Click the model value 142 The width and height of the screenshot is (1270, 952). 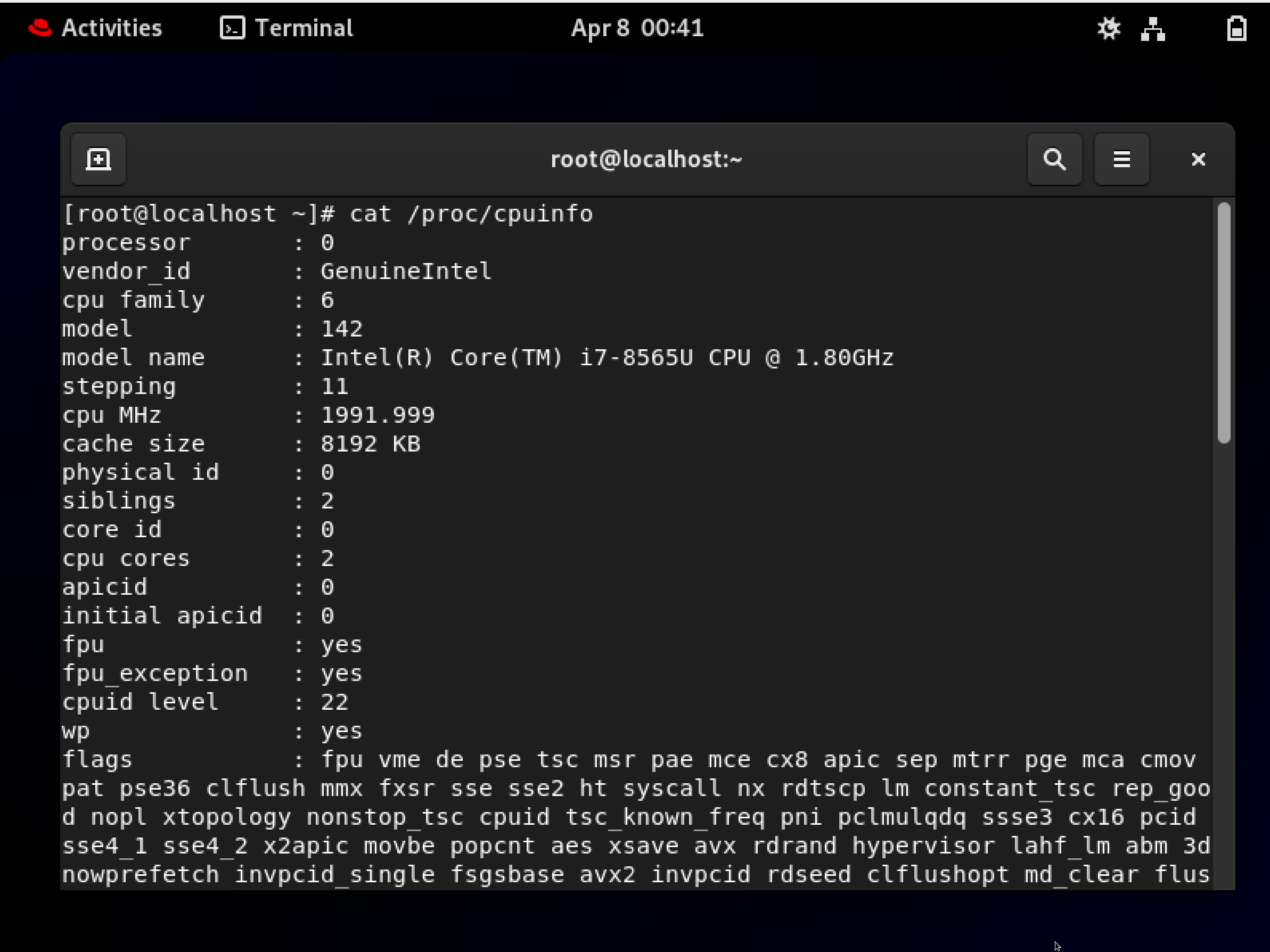click(x=342, y=329)
